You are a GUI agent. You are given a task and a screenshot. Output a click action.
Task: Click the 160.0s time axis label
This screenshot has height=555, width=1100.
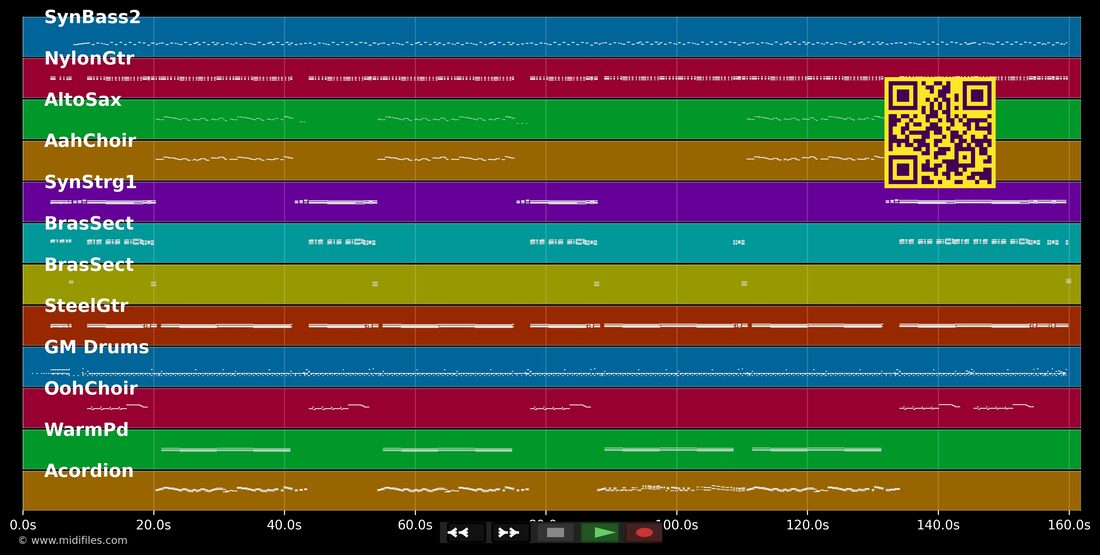click(1068, 525)
